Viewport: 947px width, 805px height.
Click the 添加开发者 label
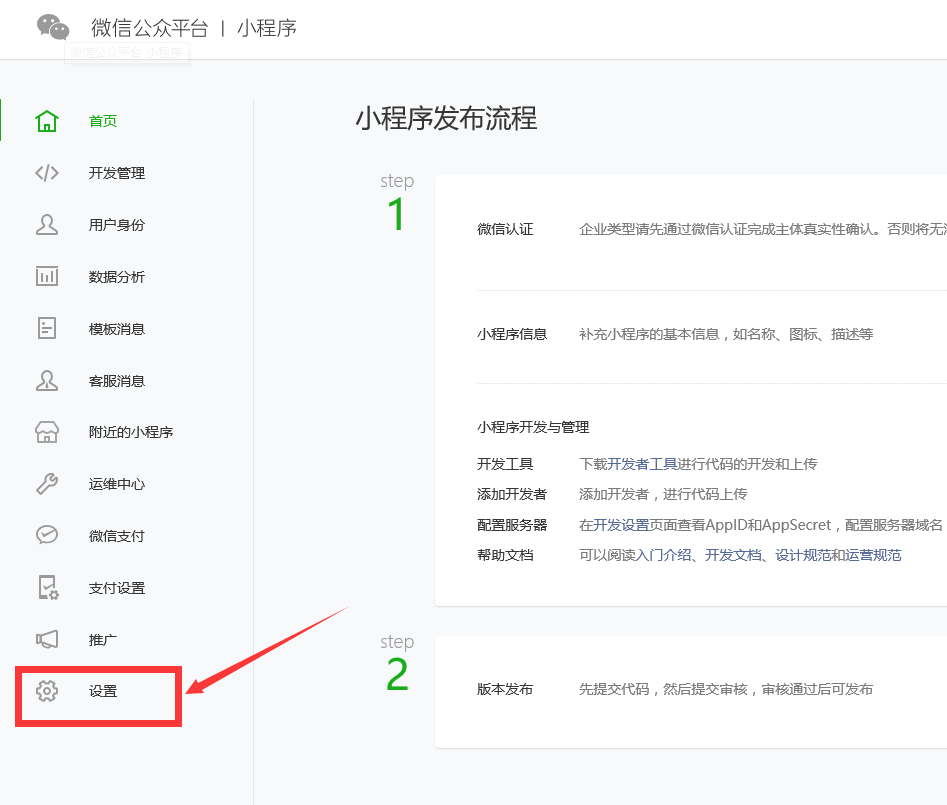512,494
